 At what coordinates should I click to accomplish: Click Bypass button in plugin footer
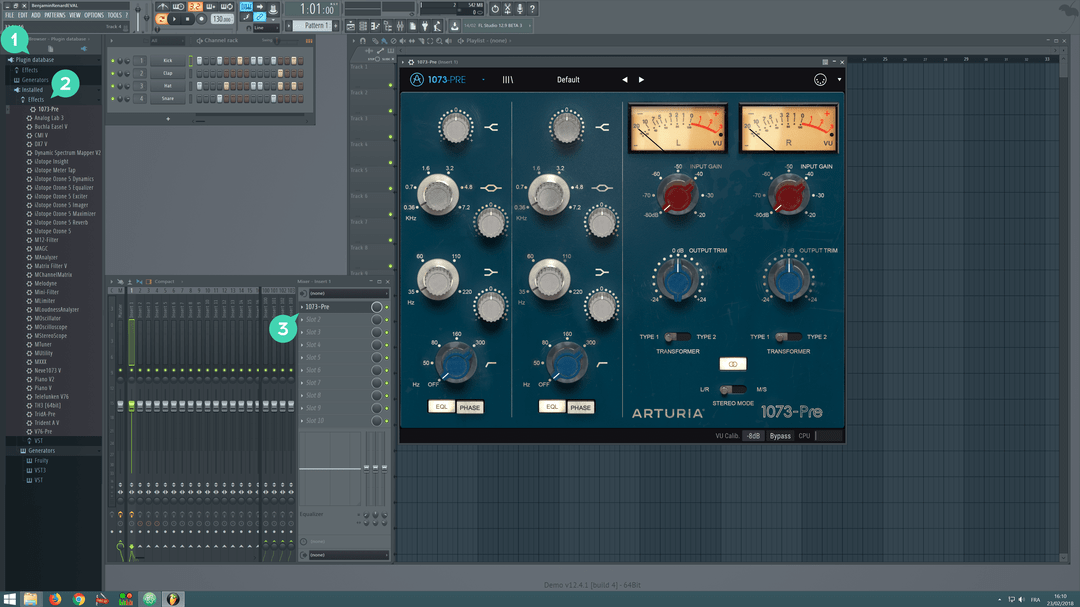(x=780, y=436)
